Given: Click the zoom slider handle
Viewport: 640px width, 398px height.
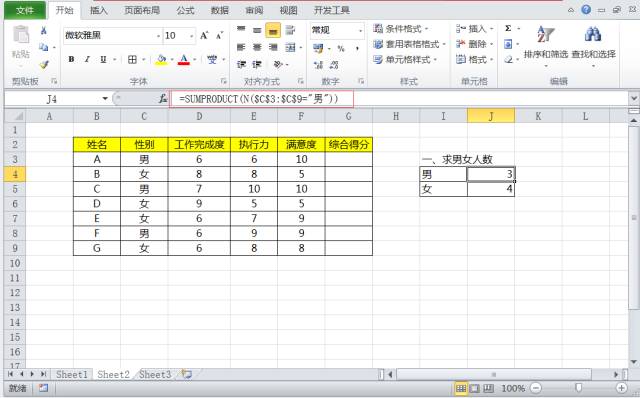Looking at the screenshot, I should 579,388.
